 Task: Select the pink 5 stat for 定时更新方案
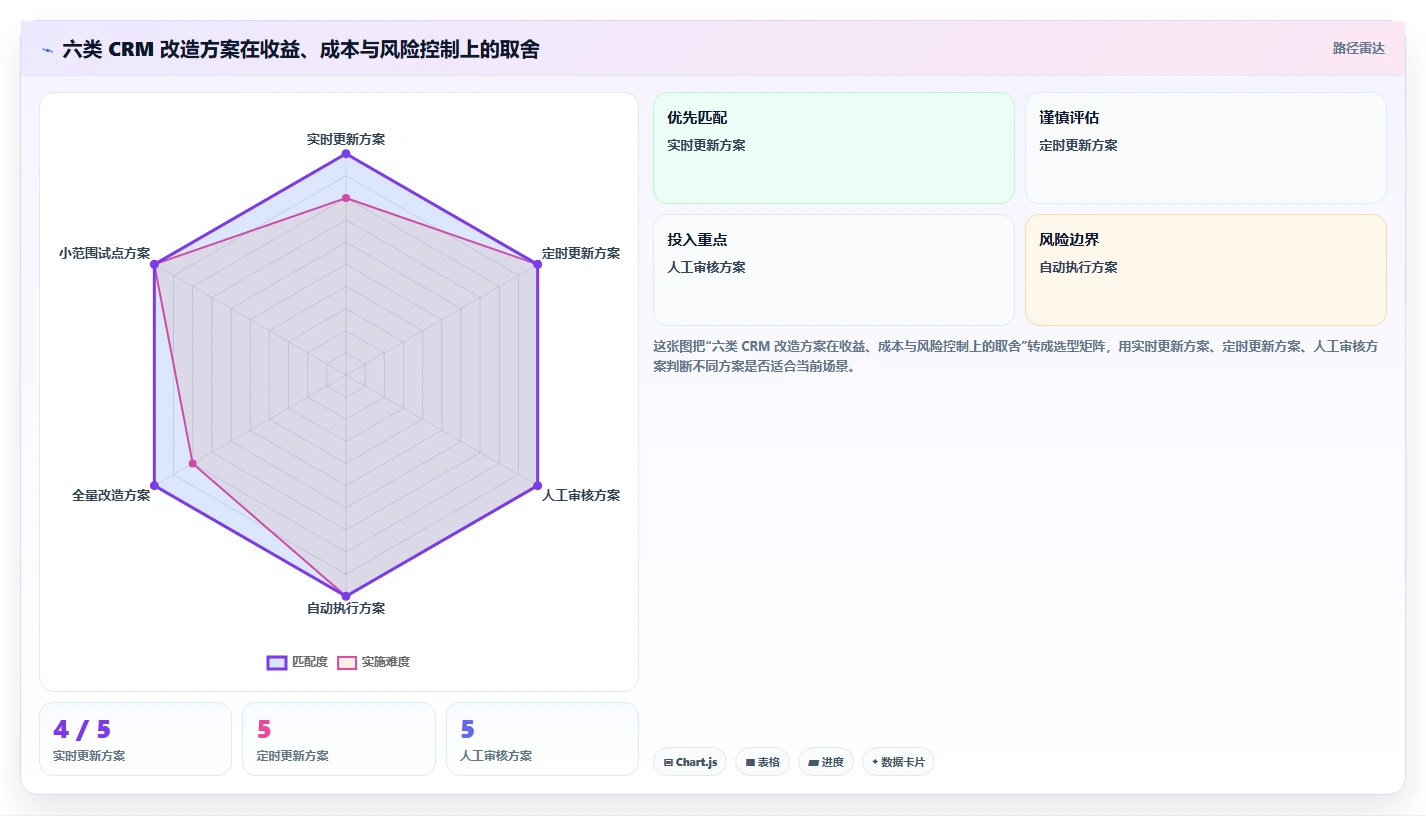point(339,739)
